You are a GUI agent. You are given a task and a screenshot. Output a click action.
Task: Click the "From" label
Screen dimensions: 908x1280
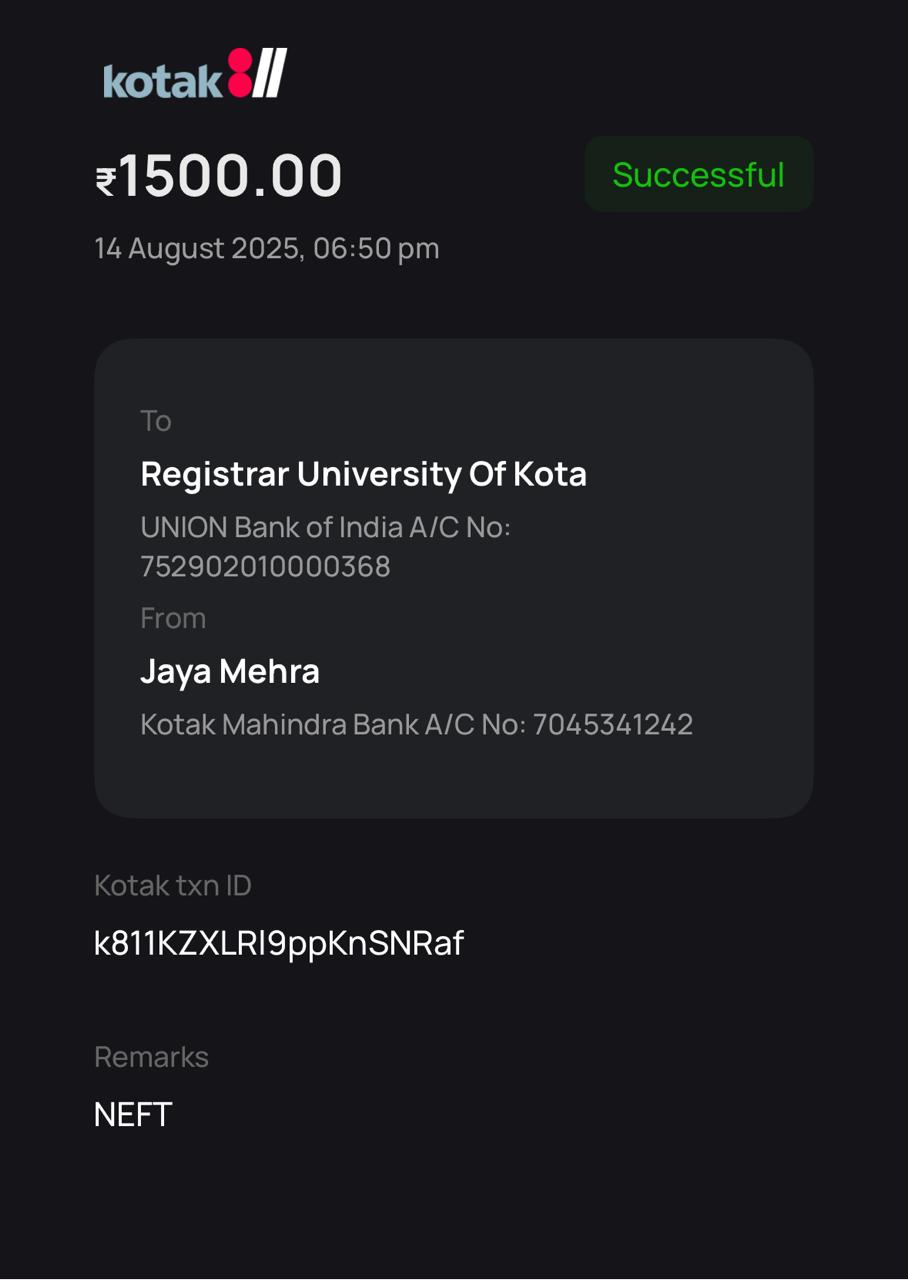coord(173,618)
